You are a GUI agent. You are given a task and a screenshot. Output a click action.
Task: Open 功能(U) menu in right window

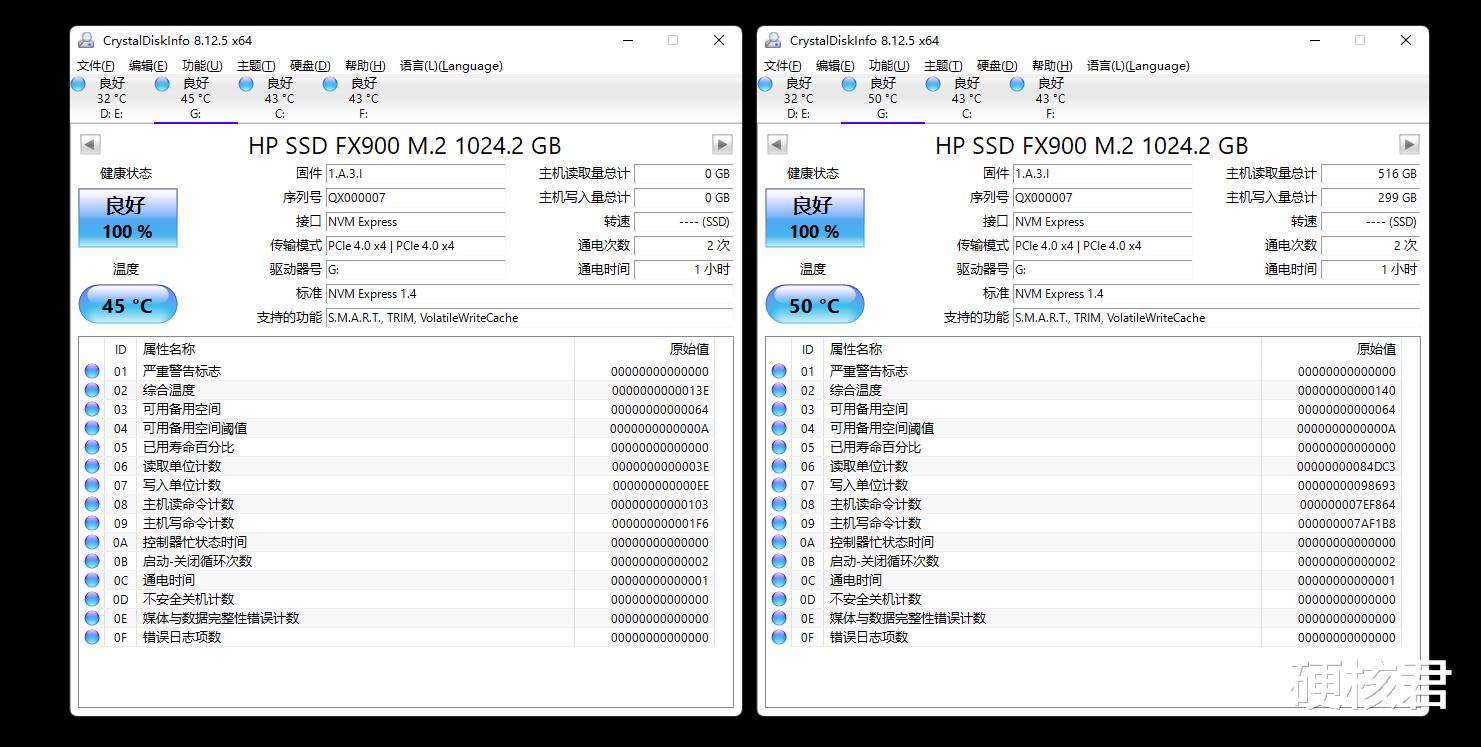[x=889, y=66]
